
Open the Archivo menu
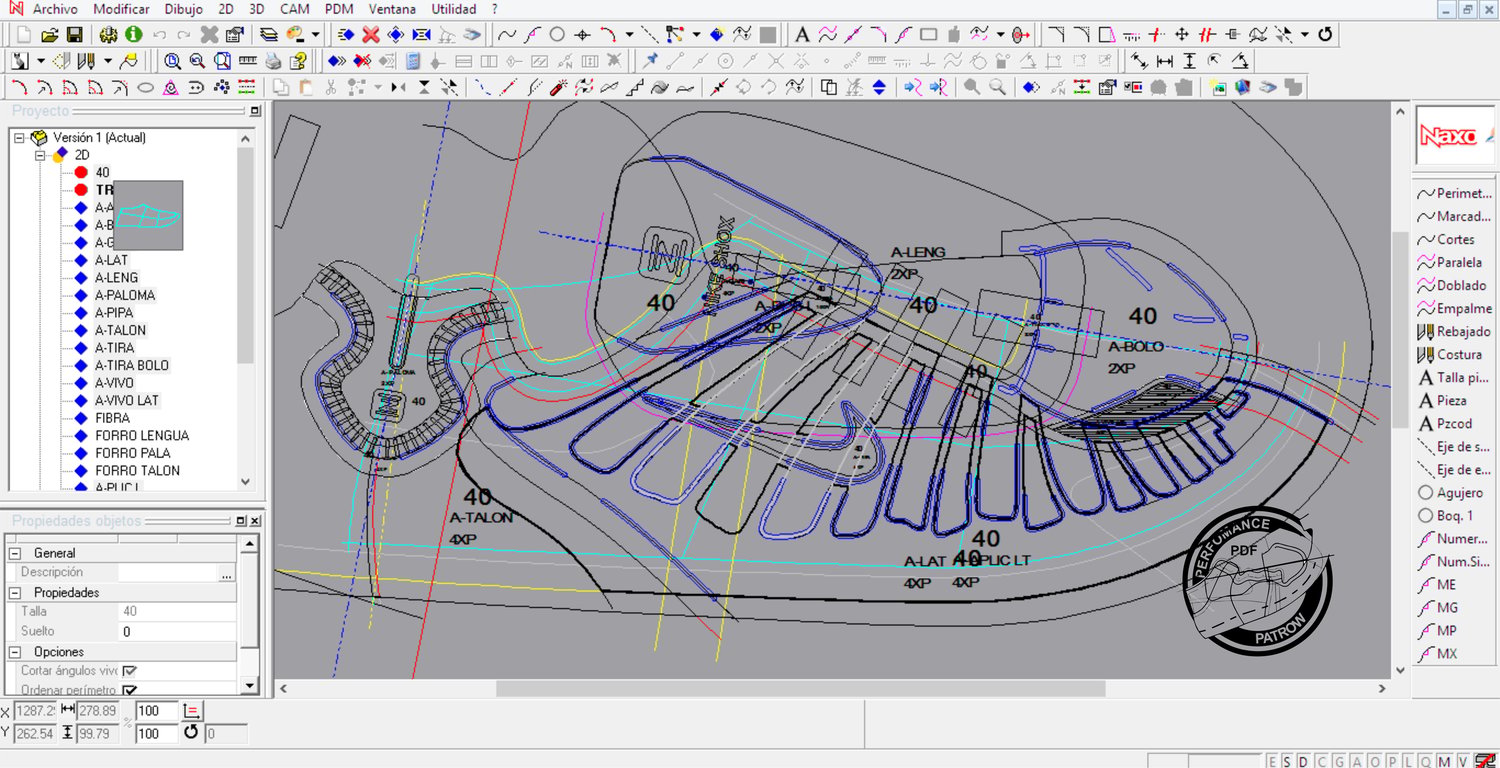coord(55,9)
